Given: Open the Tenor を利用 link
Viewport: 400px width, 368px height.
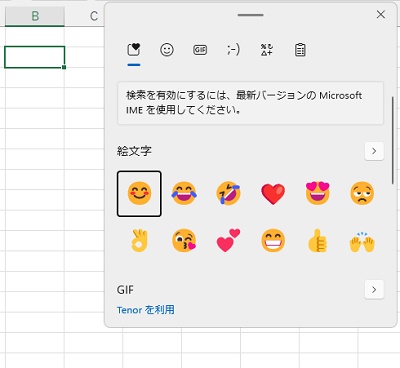Looking at the screenshot, I should 146,310.
